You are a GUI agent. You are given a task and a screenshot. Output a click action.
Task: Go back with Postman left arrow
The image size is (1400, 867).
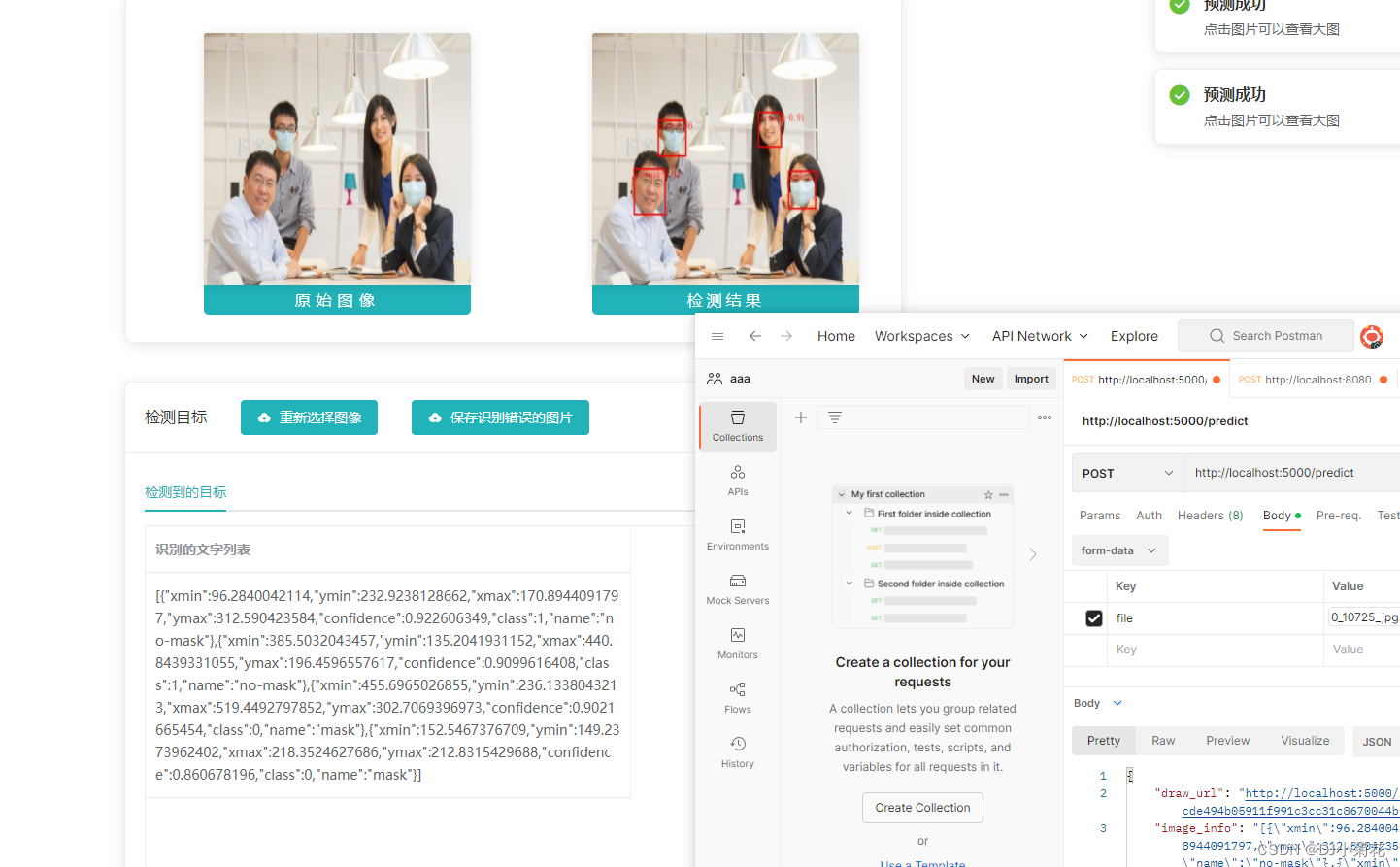[755, 336]
